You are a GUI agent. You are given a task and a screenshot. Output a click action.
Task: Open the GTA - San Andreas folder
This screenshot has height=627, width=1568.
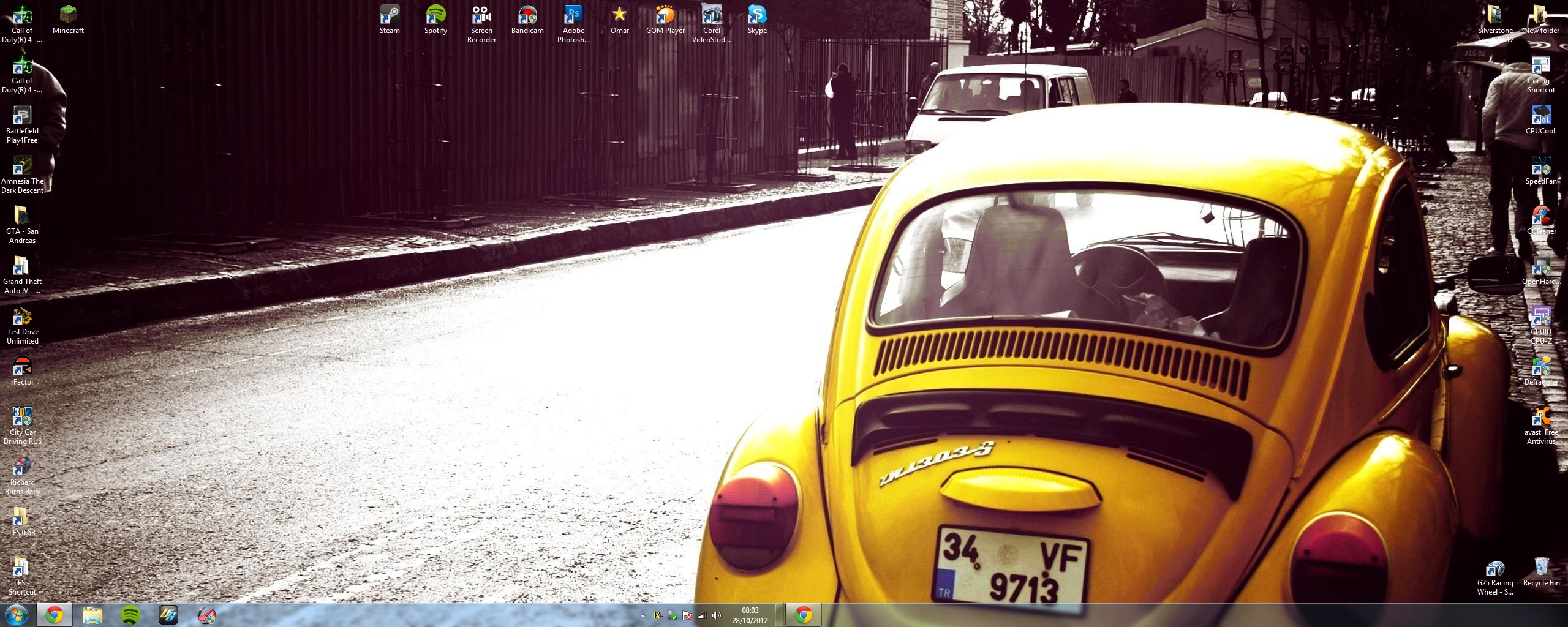[22, 225]
